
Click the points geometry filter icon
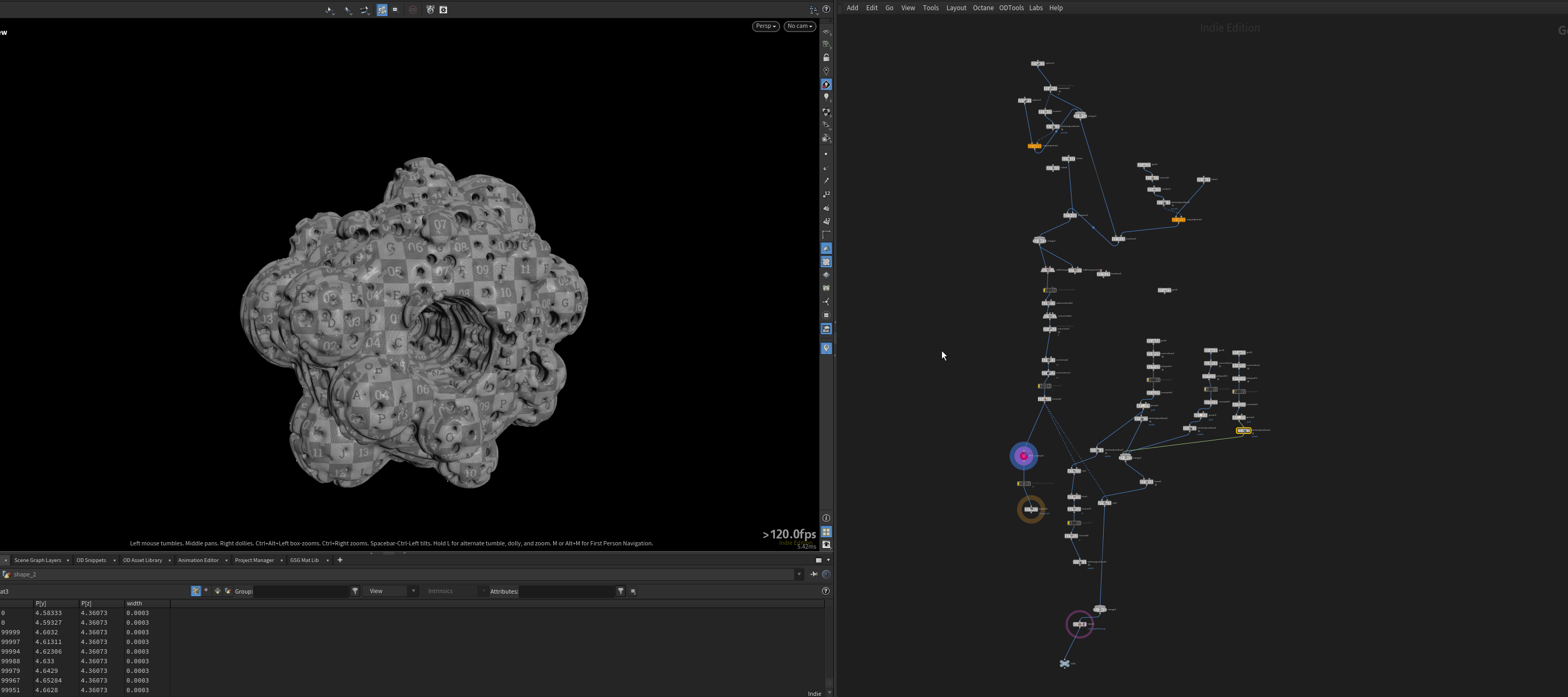tap(196, 591)
